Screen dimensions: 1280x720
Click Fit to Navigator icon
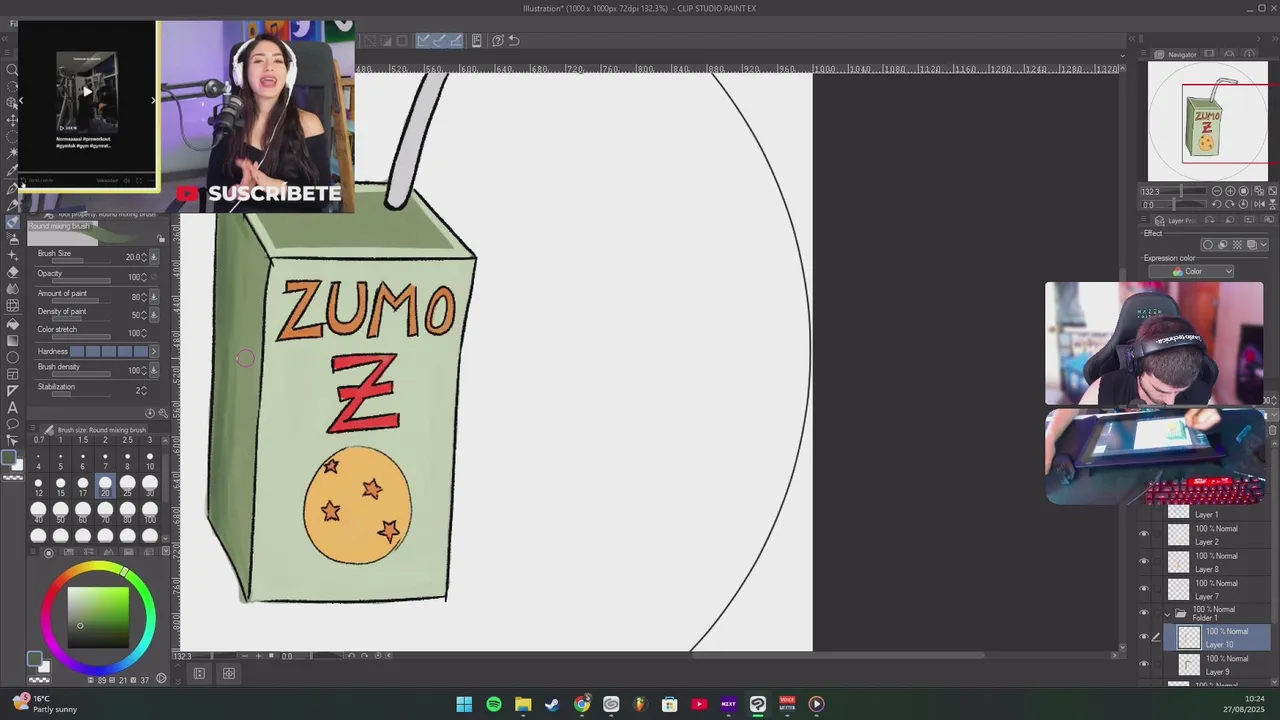[1259, 191]
